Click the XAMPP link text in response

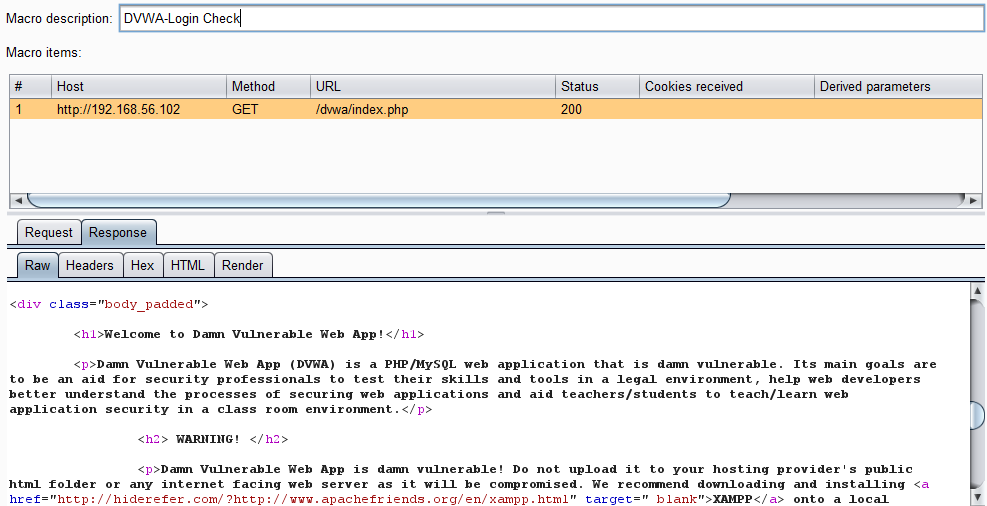tap(731, 500)
